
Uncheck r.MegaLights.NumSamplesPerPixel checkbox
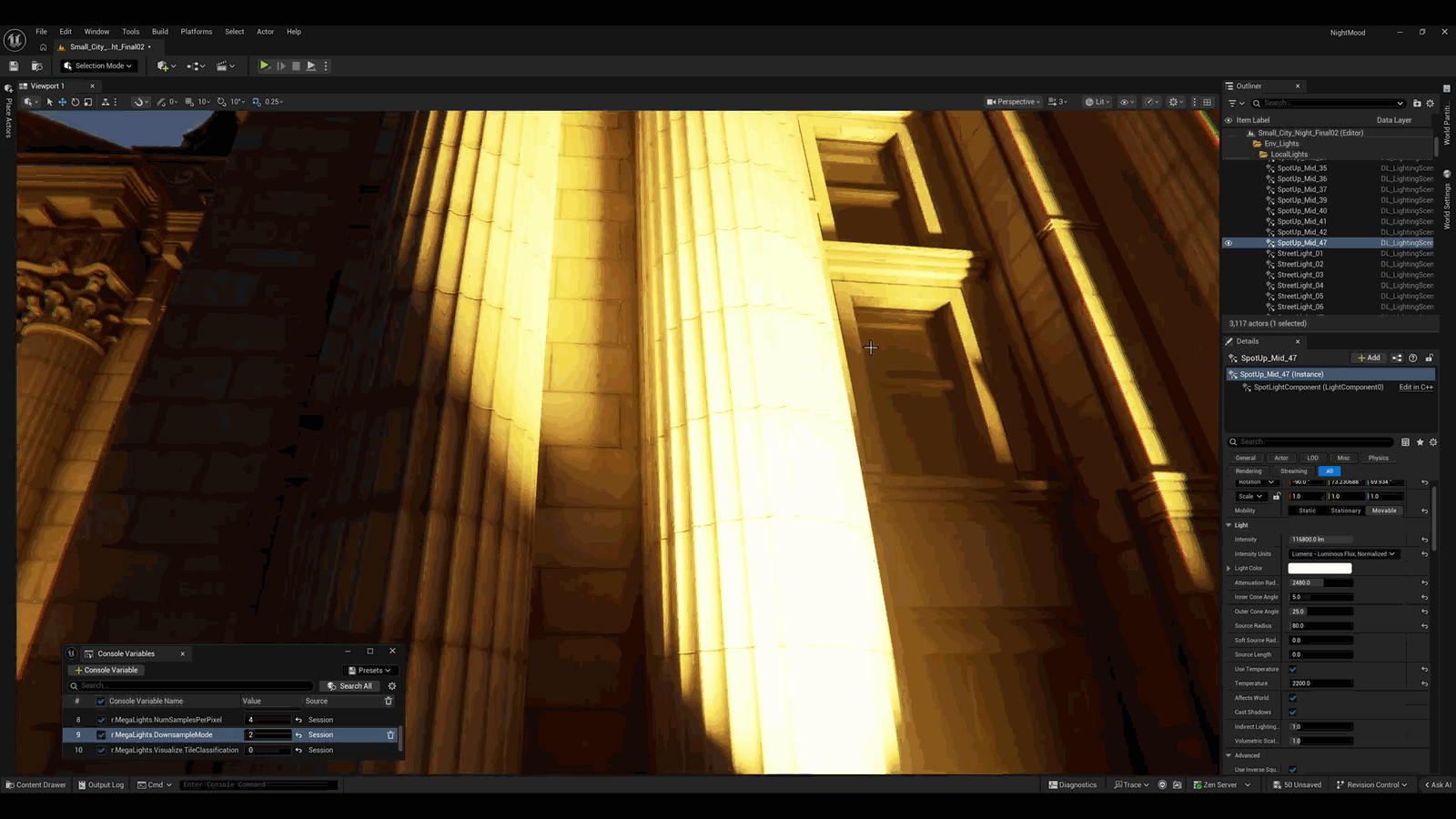click(x=101, y=720)
